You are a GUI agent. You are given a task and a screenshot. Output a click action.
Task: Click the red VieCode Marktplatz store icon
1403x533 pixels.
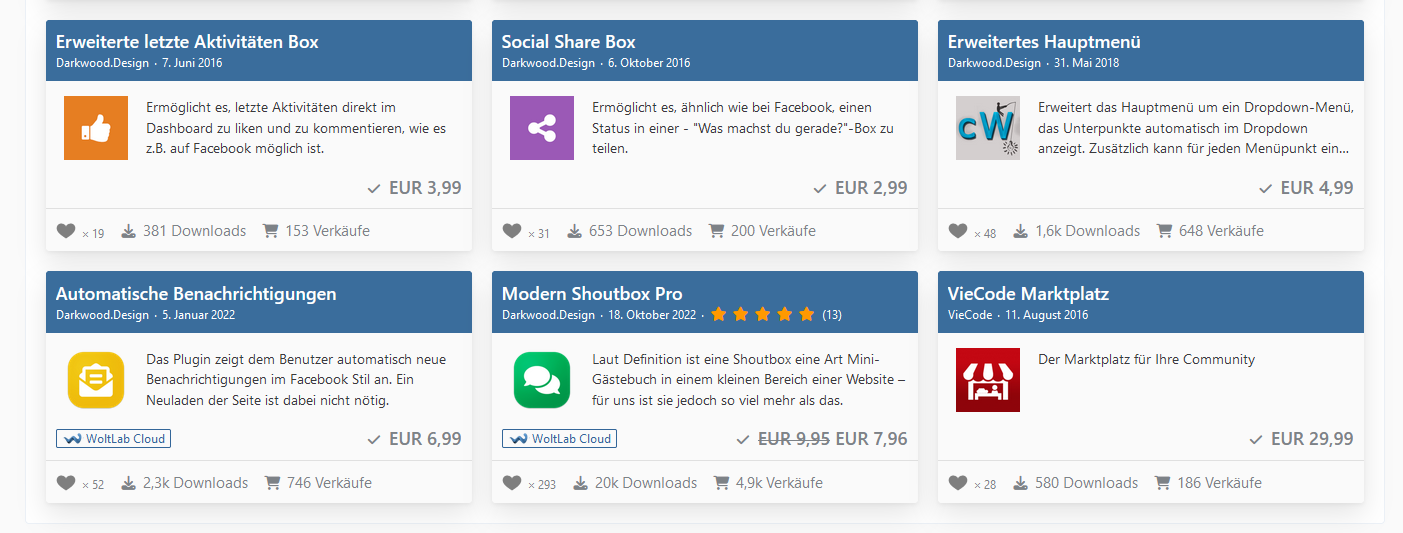point(988,380)
